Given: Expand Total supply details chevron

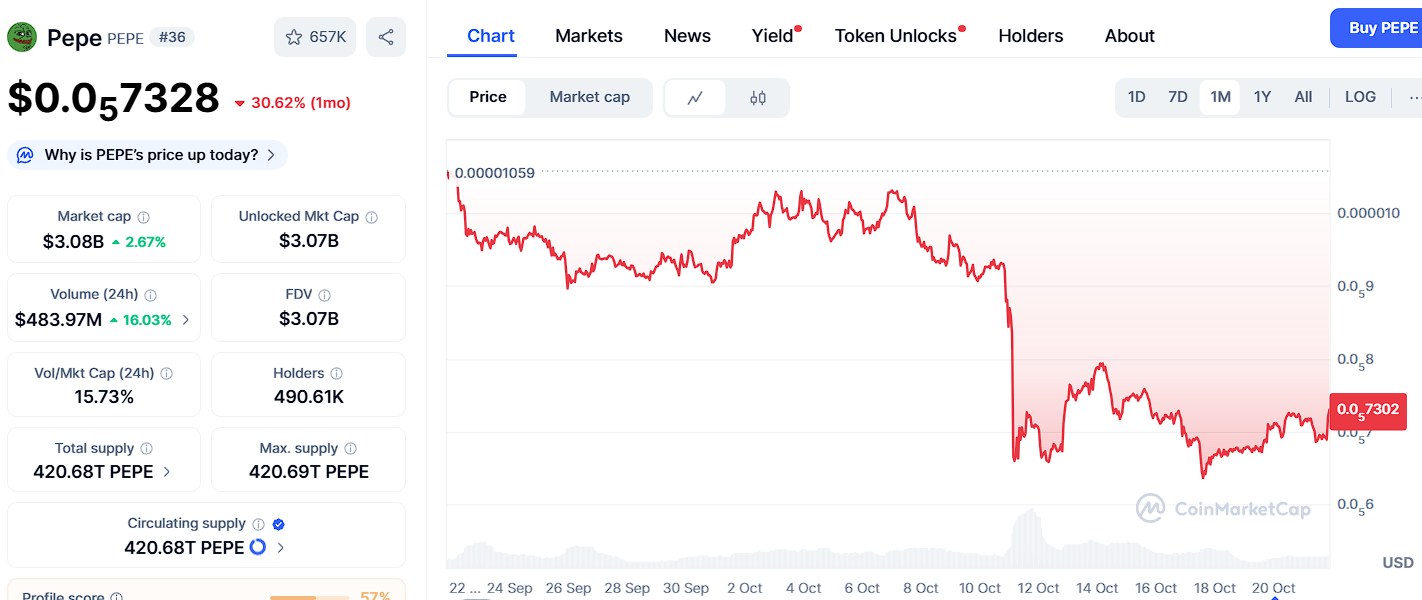Looking at the screenshot, I should point(167,472).
